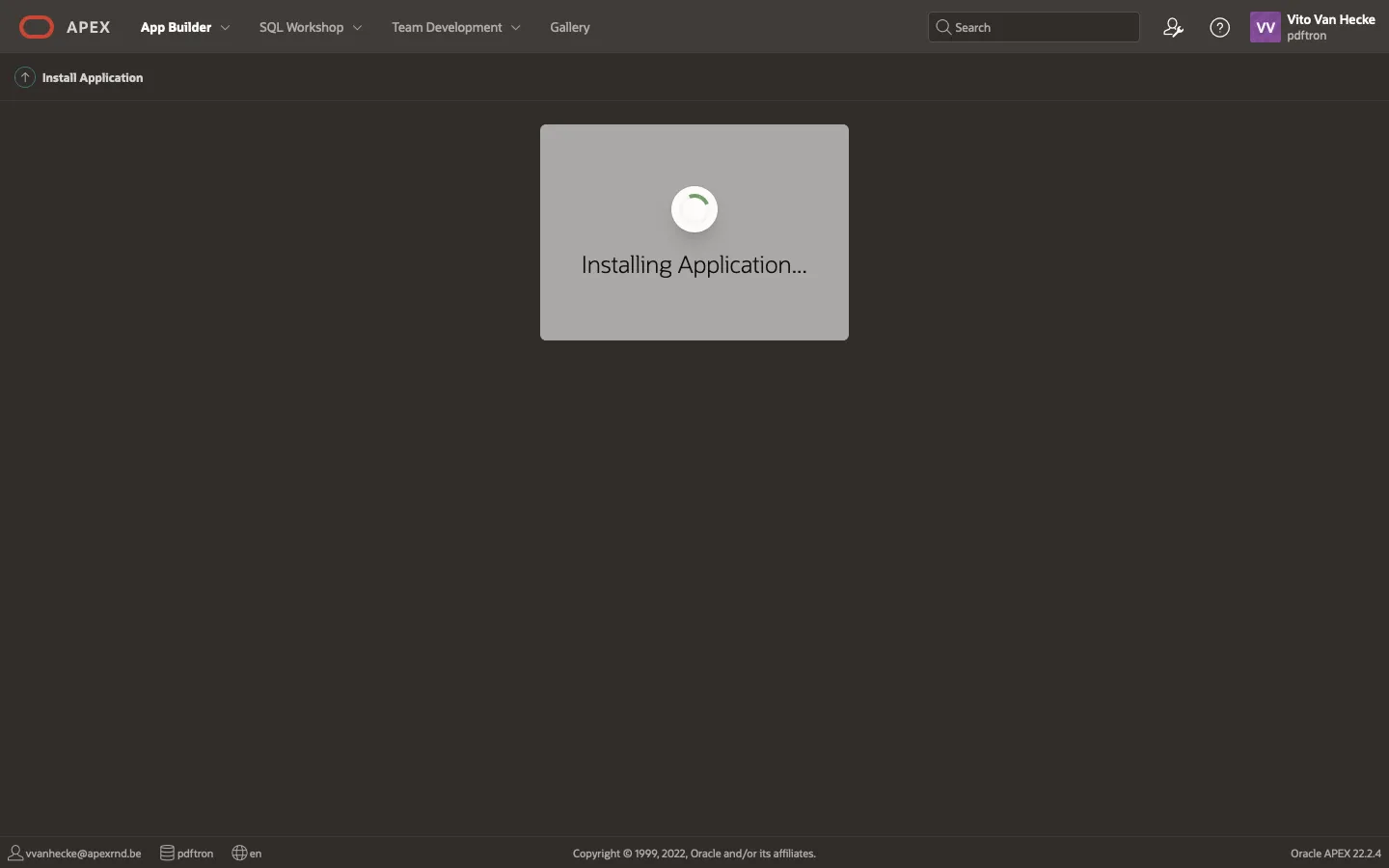This screenshot has width=1389, height=868.
Task: Click the magnifier icon in Search box
Action: pyautogui.click(x=943, y=27)
